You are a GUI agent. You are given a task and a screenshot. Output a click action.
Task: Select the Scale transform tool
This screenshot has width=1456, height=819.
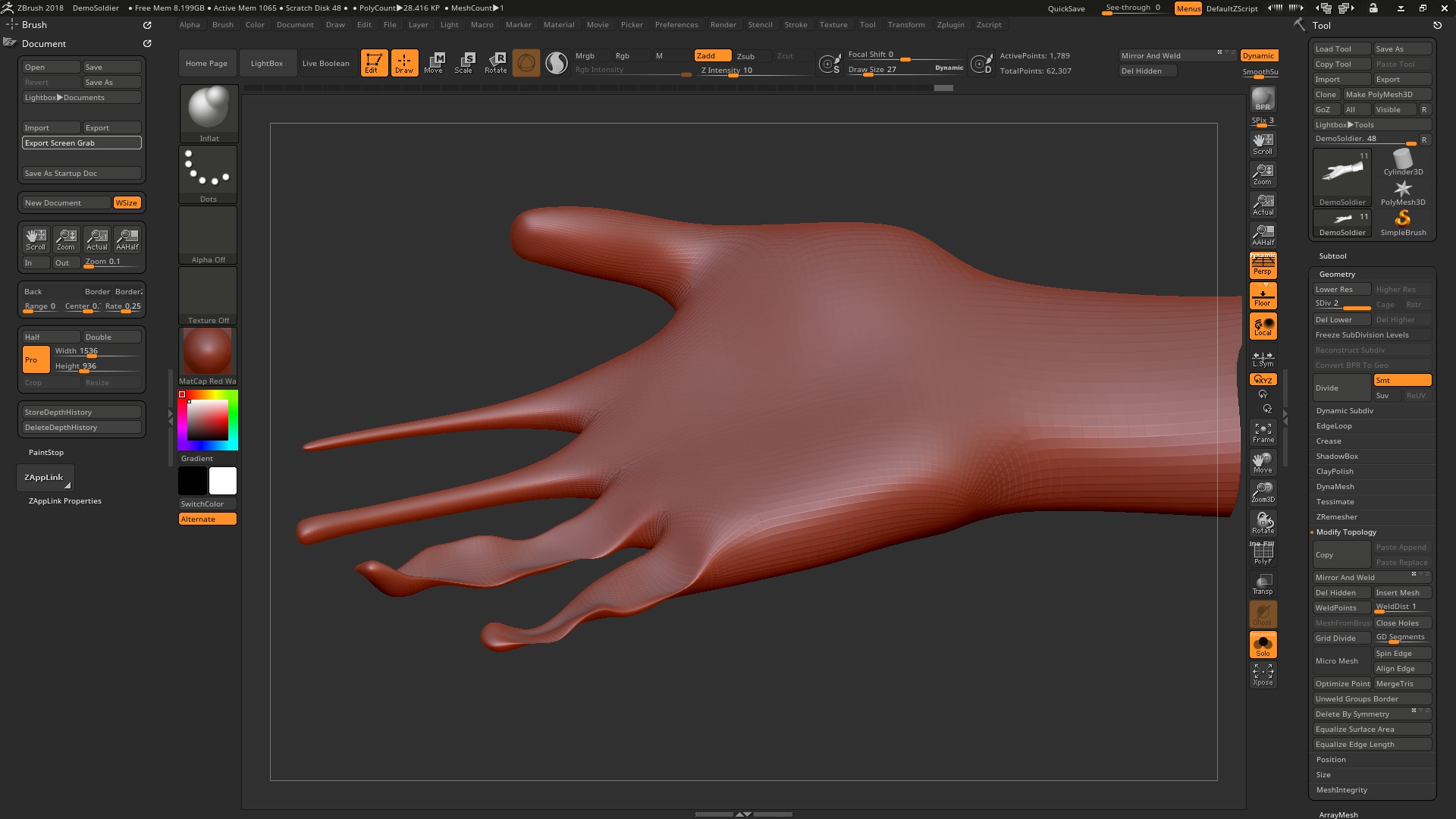click(463, 63)
